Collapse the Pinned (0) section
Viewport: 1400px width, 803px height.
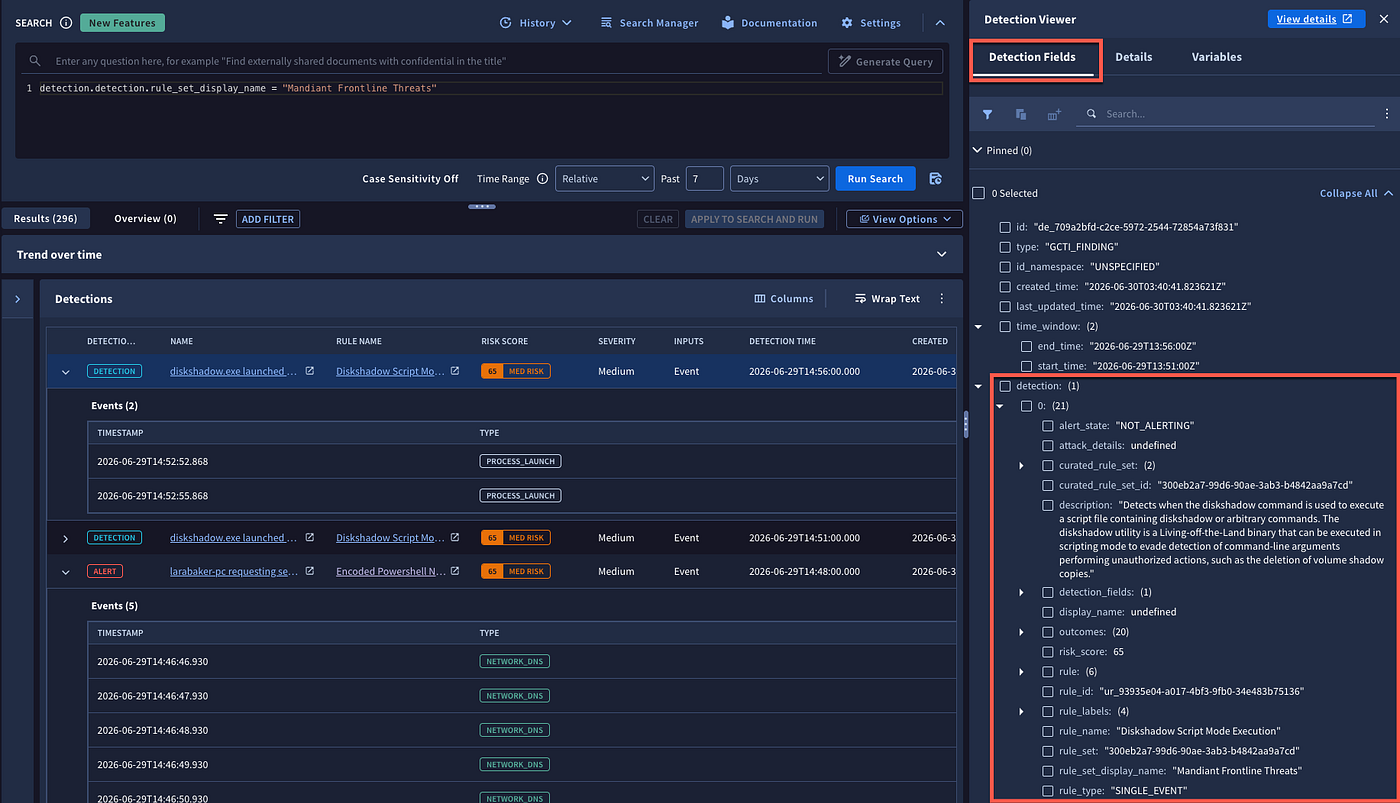977,151
